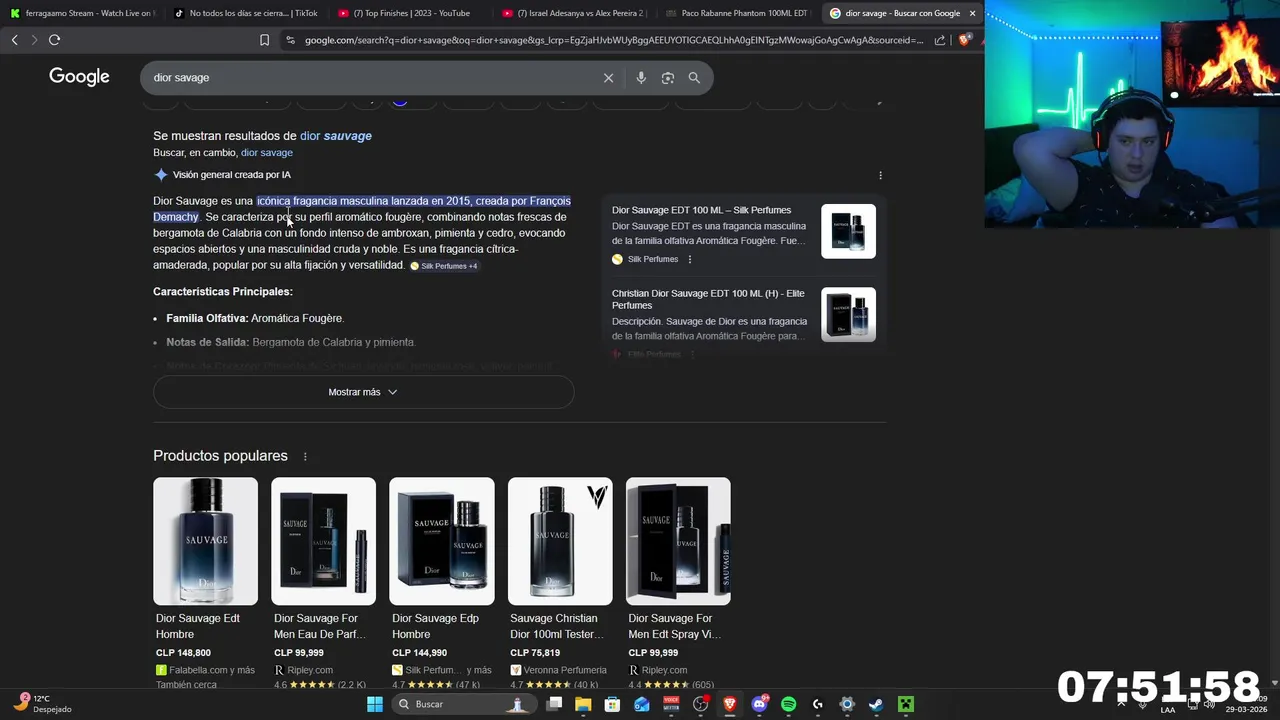Image resolution: width=1280 pixels, height=720 pixels.
Task: Open Productos populares three-dot menu
Action: pos(305,456)
